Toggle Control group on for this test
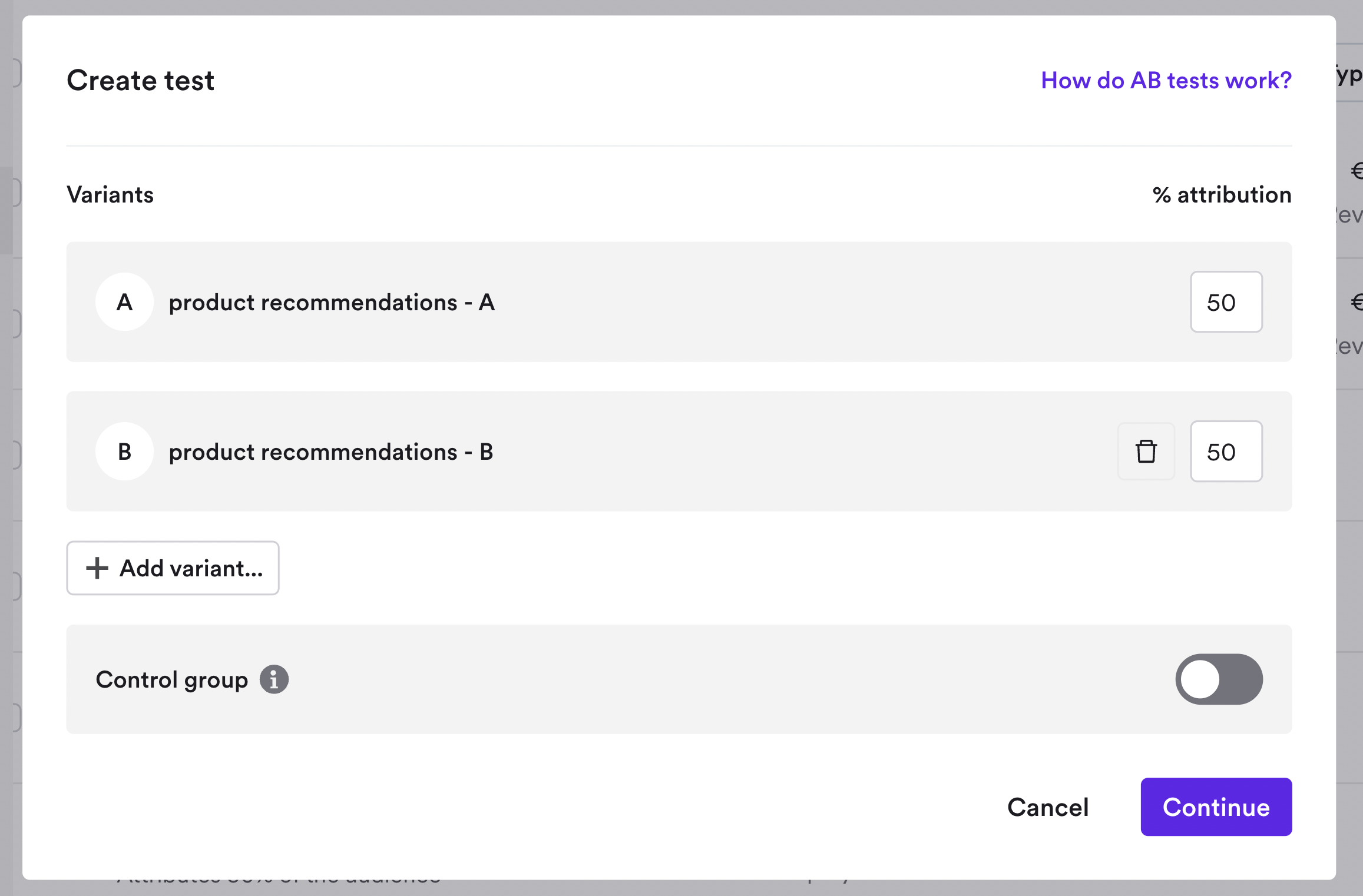 1218,679
